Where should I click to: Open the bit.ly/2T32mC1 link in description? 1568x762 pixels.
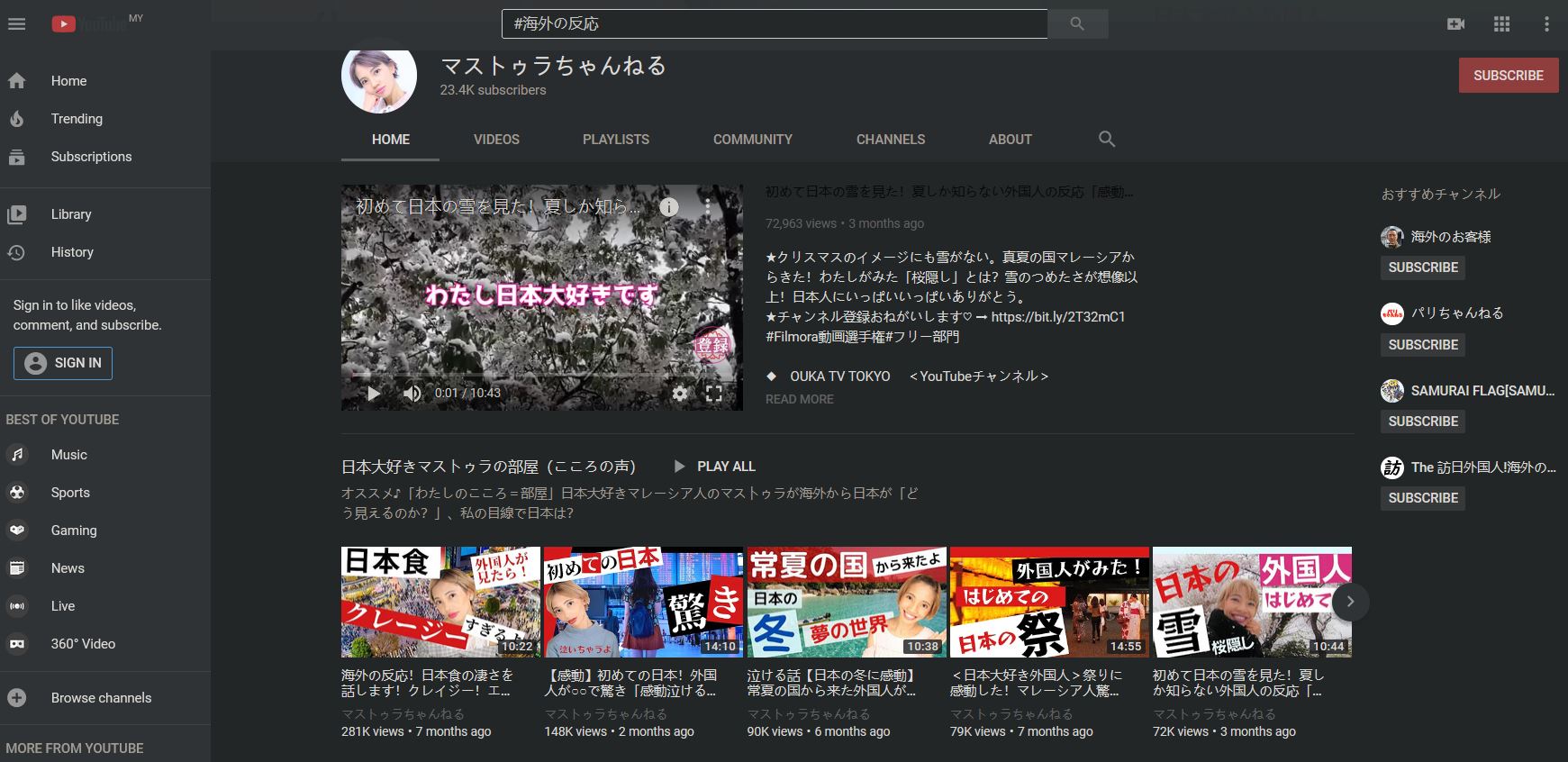point(1058,317)
